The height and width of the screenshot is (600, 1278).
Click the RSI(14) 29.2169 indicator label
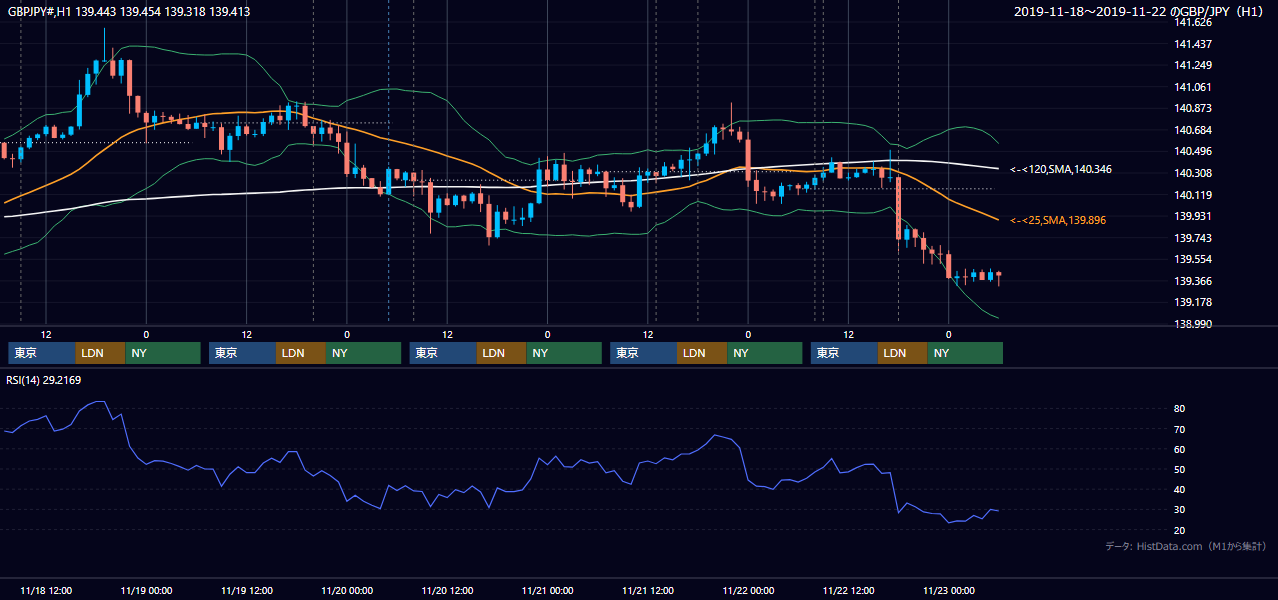tap(44, 380)
